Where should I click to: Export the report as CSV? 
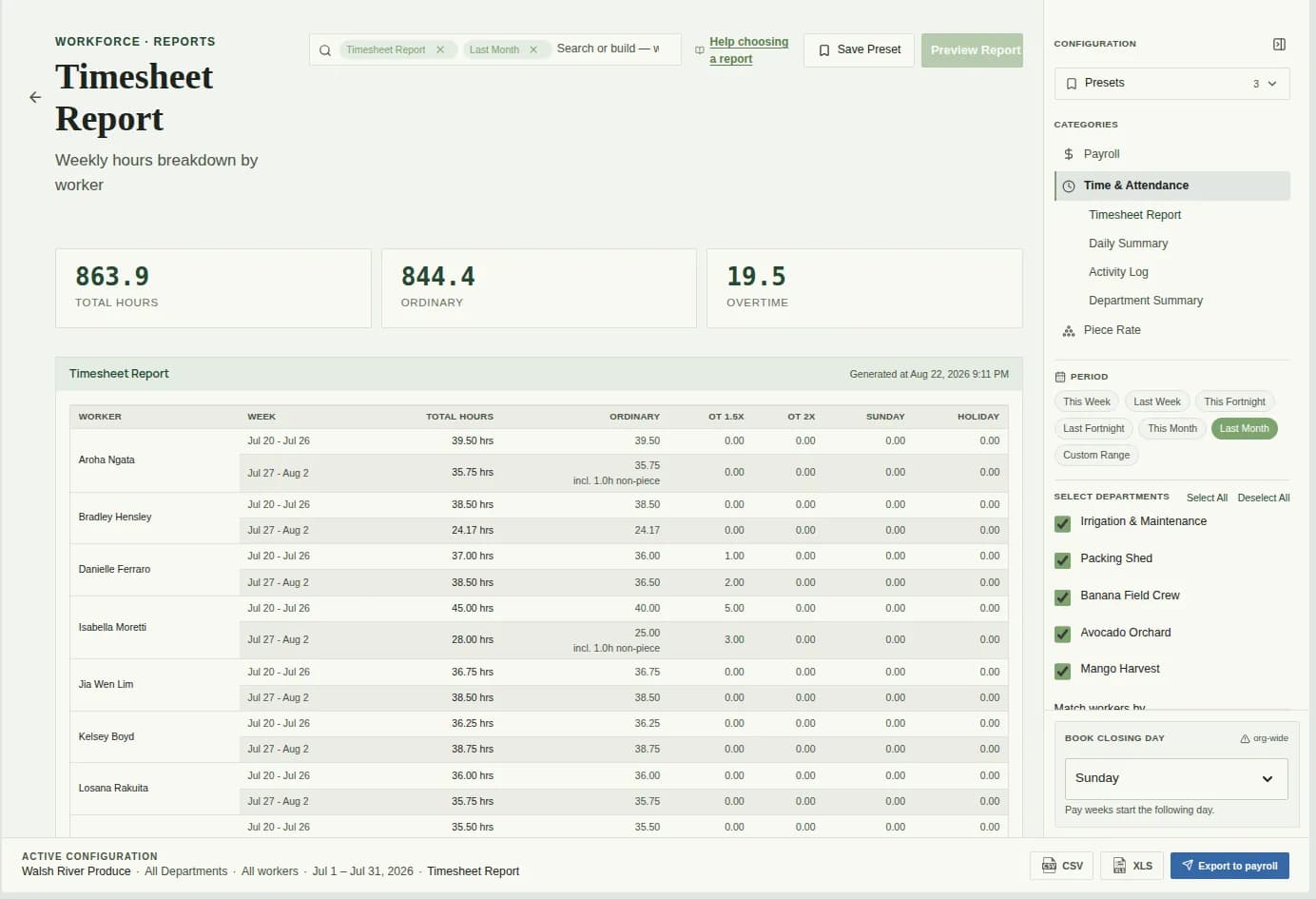(1061, 866)
